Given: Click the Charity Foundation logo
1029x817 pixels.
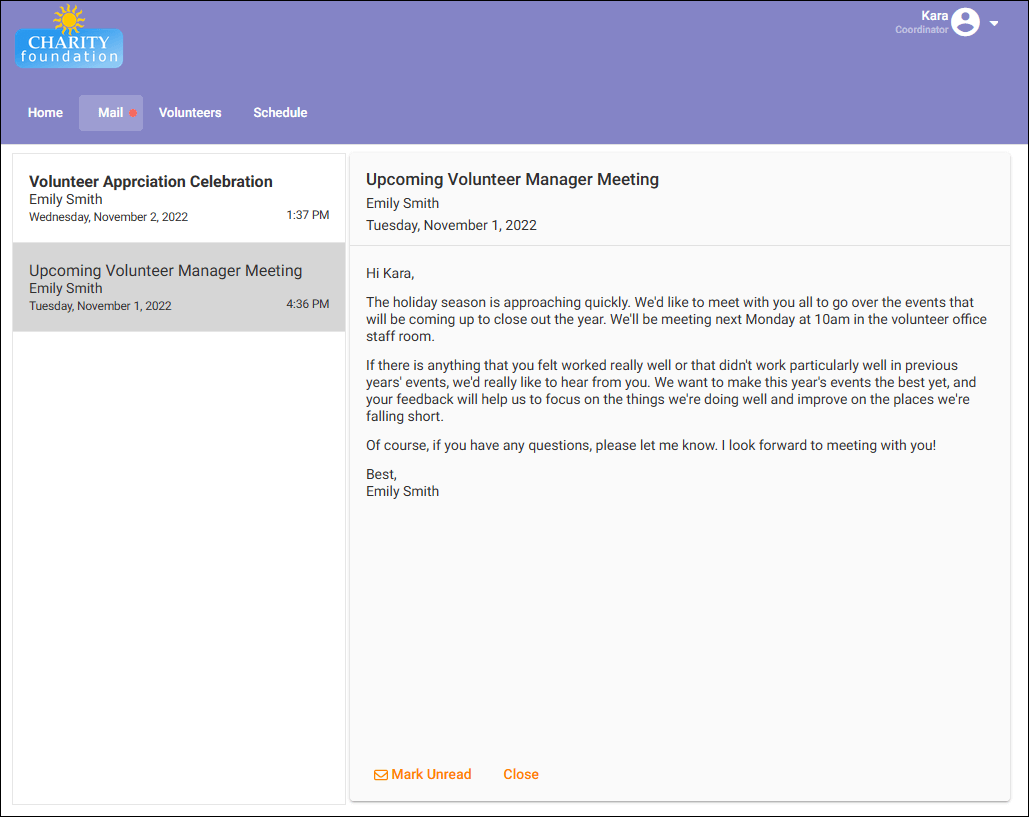Looking at the screenshot, I should 69,48.
